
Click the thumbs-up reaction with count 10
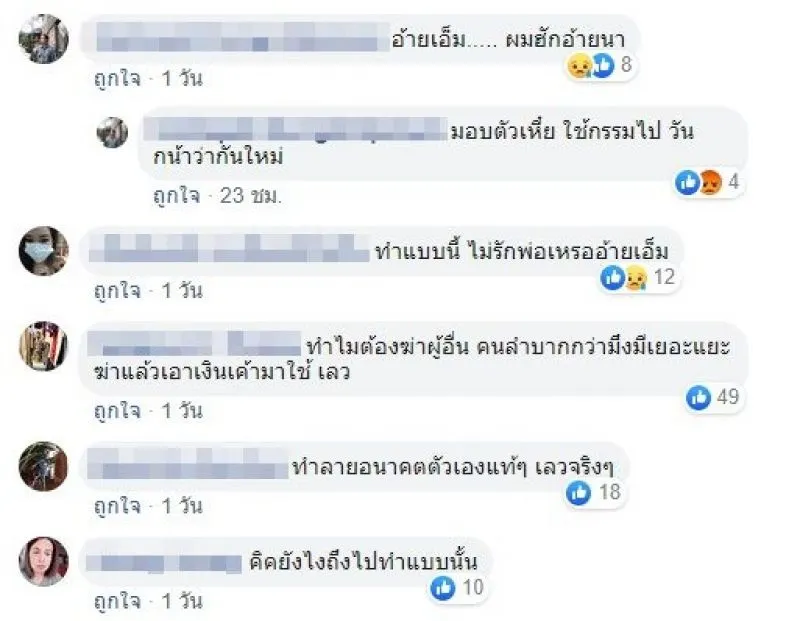tap(458, 588)
